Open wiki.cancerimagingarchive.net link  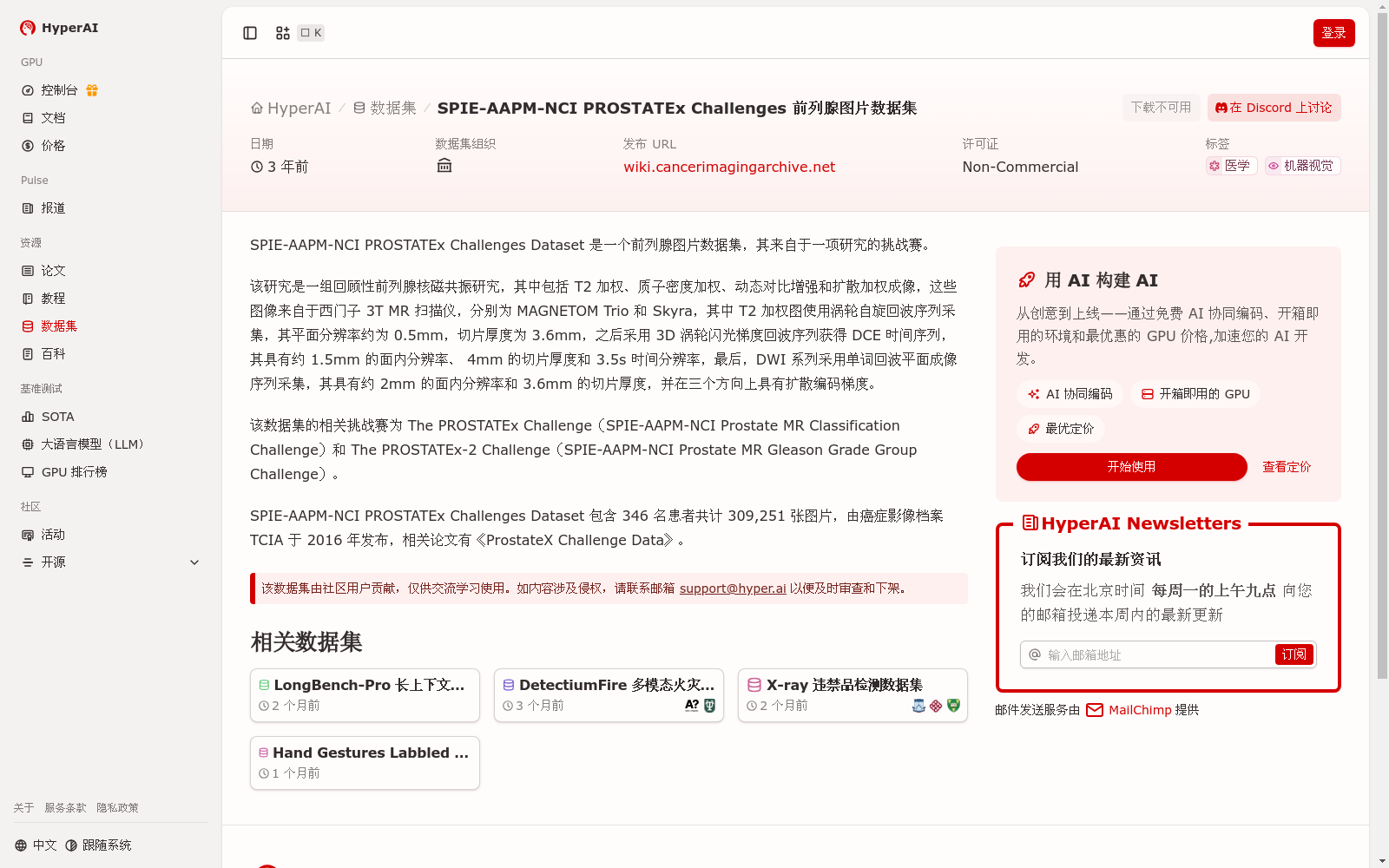(729, 167)
